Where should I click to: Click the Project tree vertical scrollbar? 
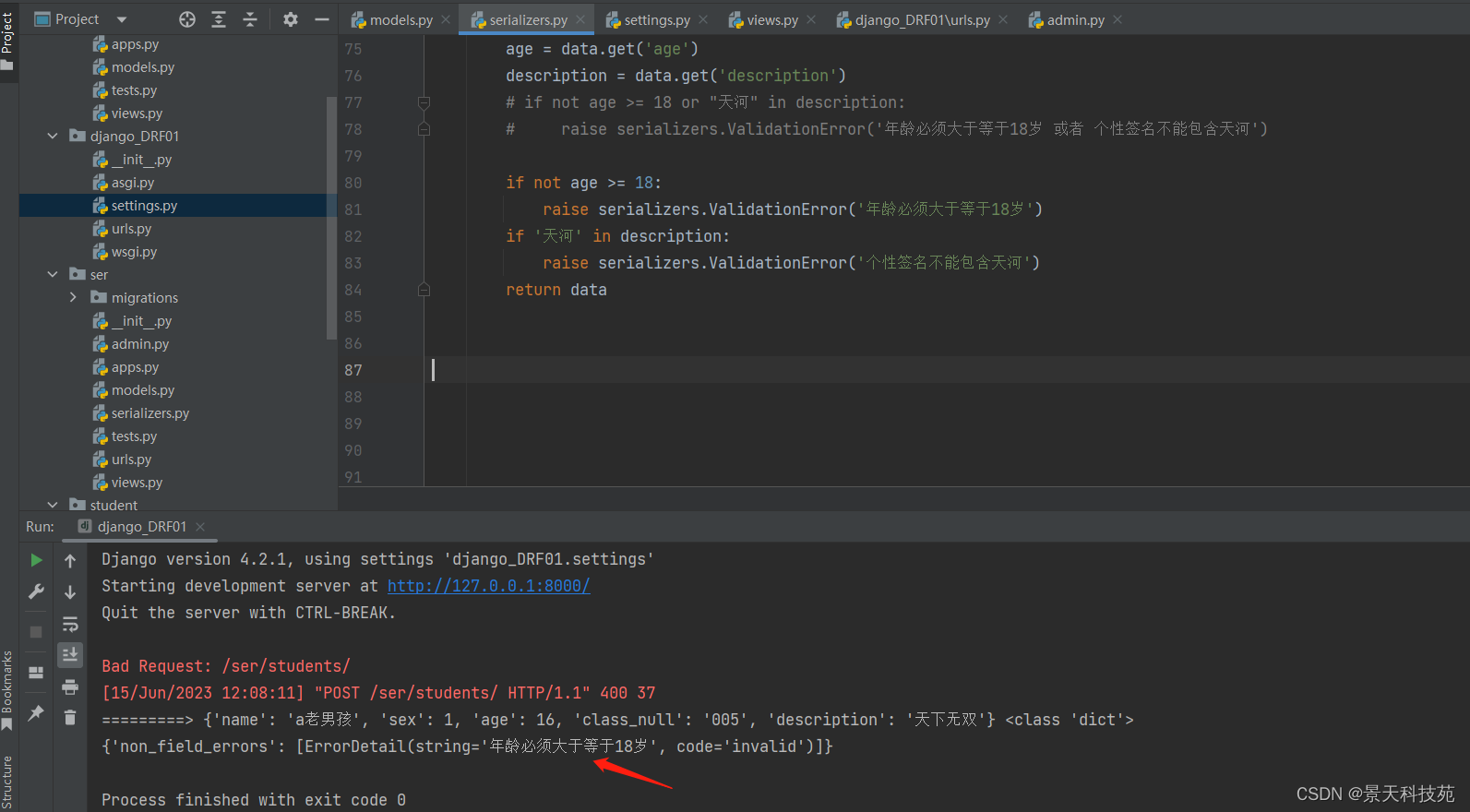[x=331, y=217]
